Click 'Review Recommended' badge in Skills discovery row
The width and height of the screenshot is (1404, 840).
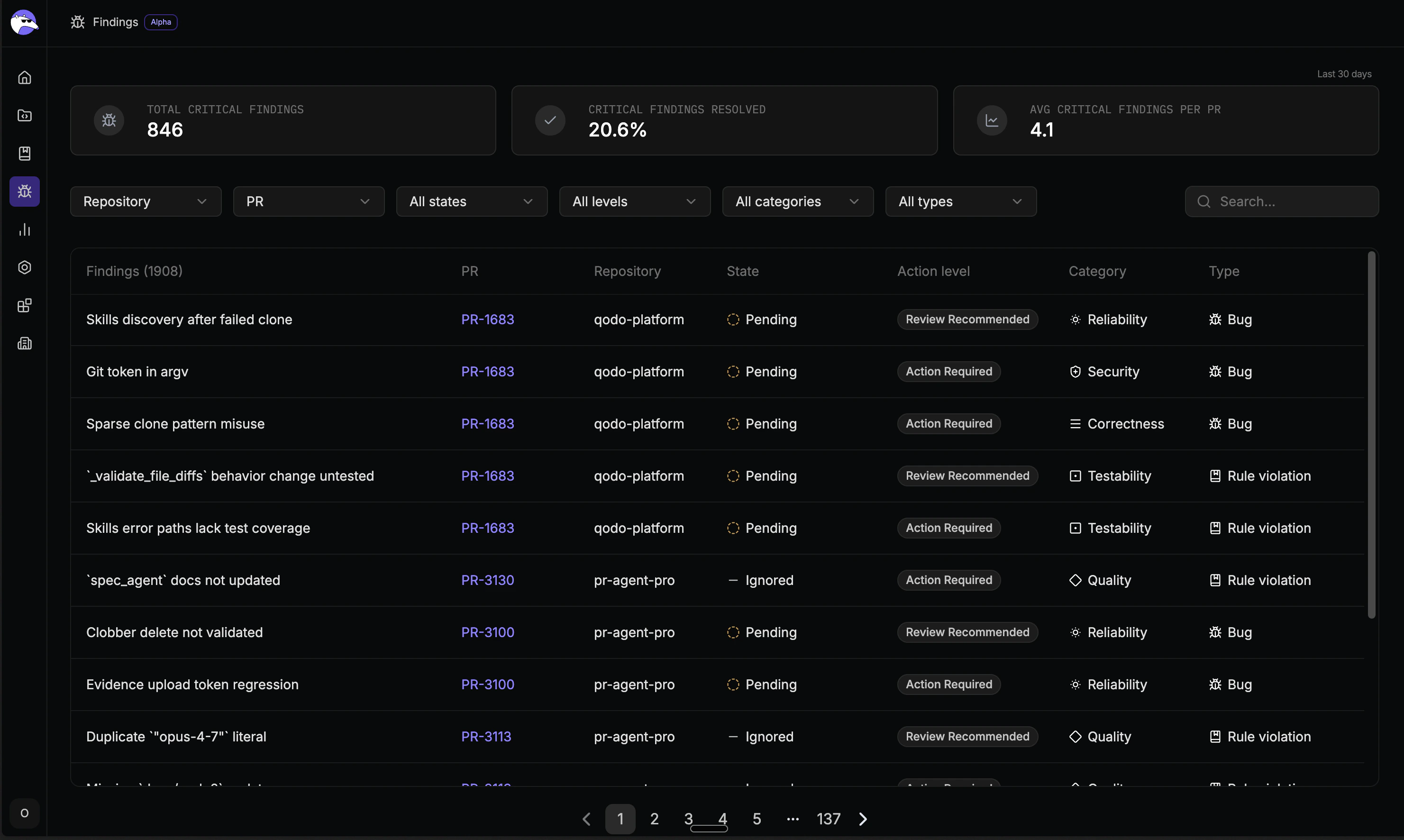[x=967, y=320]
